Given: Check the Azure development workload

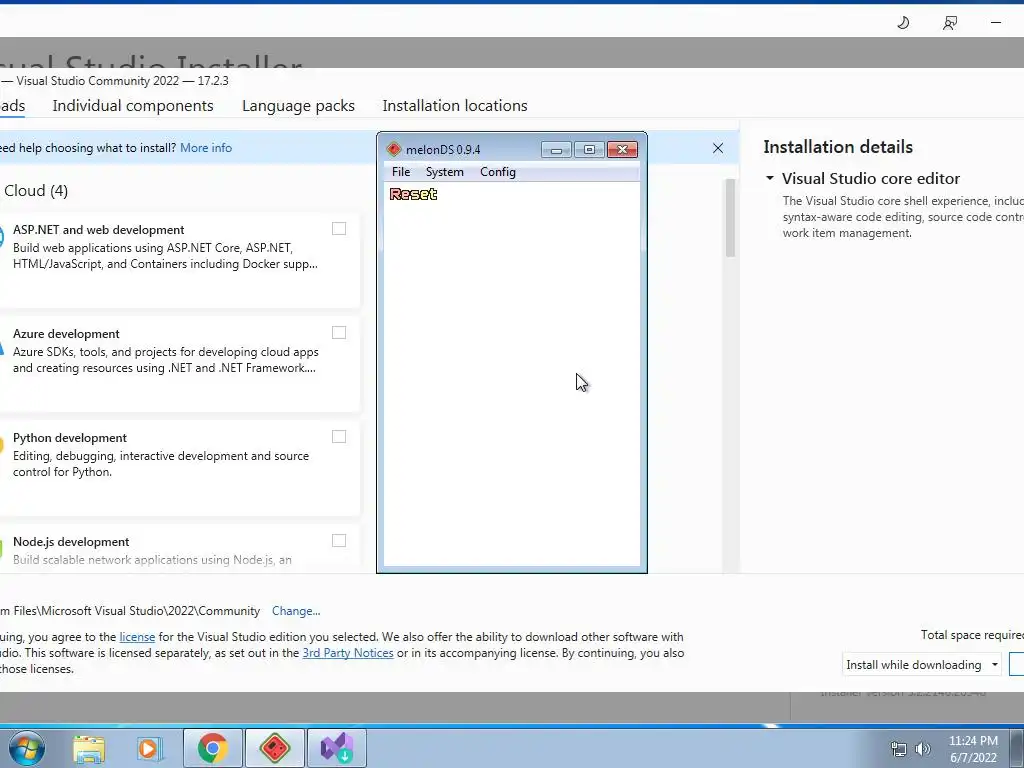Looking at the screenshot, I should (x=339, y=332).
